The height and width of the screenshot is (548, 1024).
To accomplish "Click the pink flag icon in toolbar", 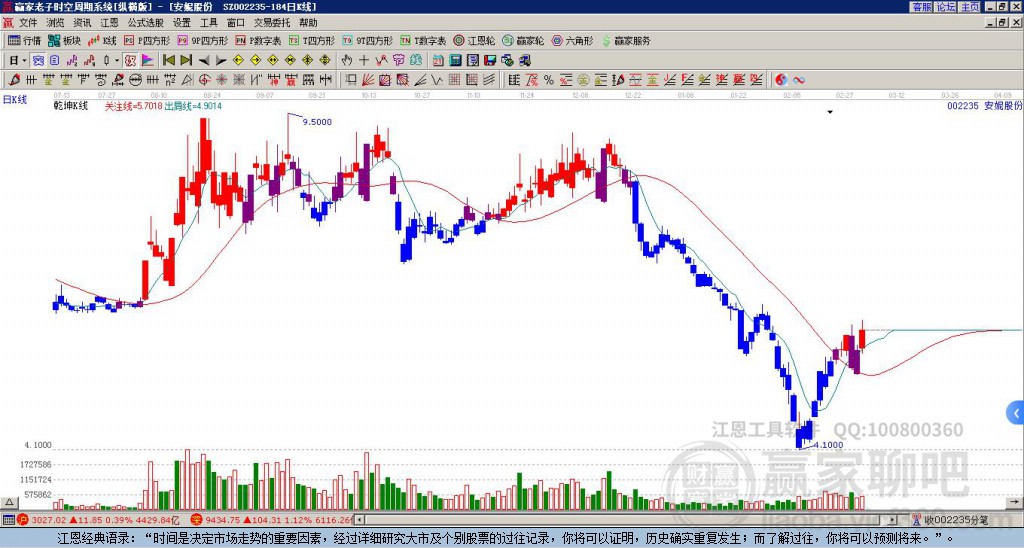I will 148,61.
